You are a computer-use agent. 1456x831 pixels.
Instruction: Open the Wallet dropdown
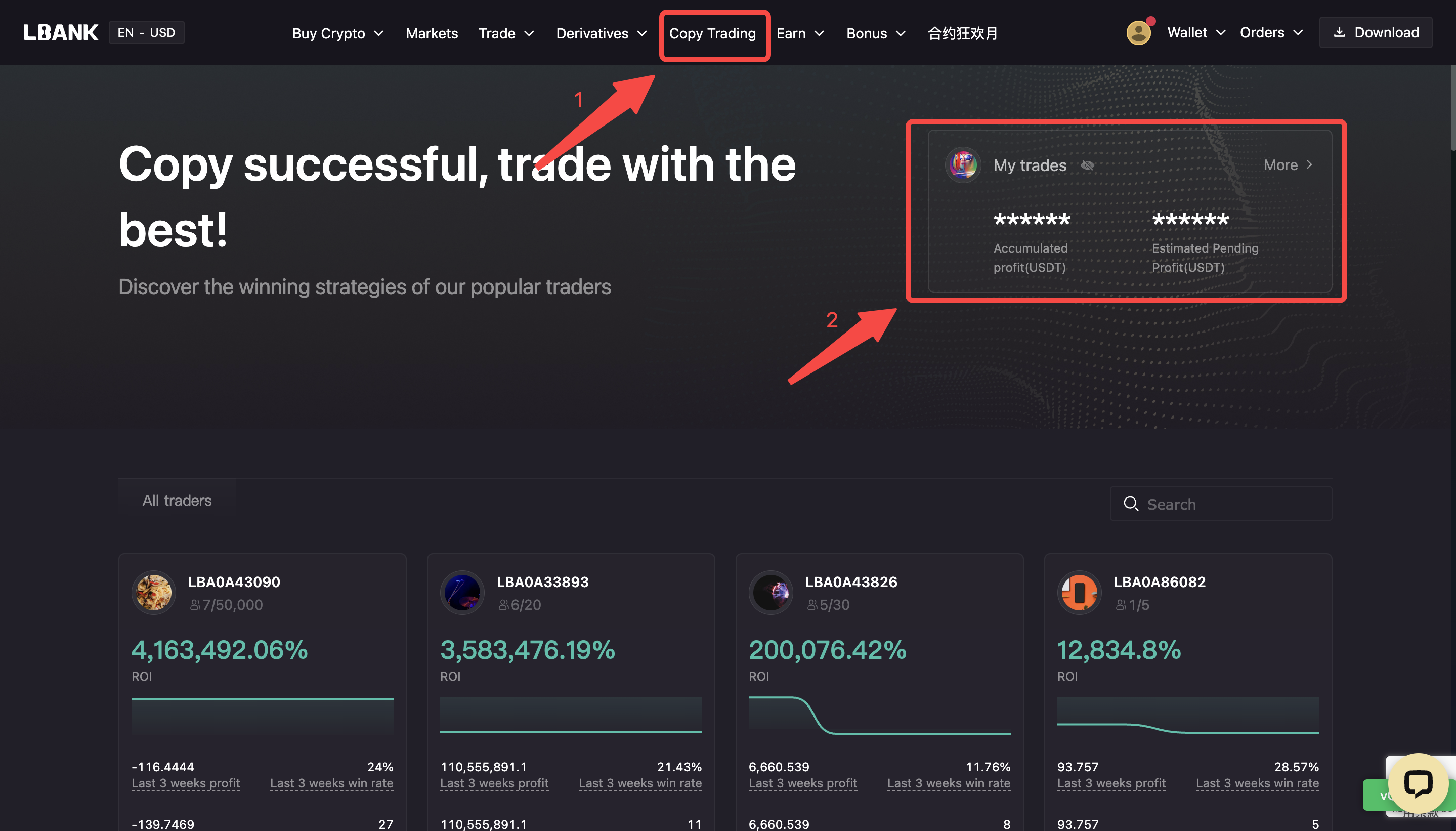(1196, 32)
